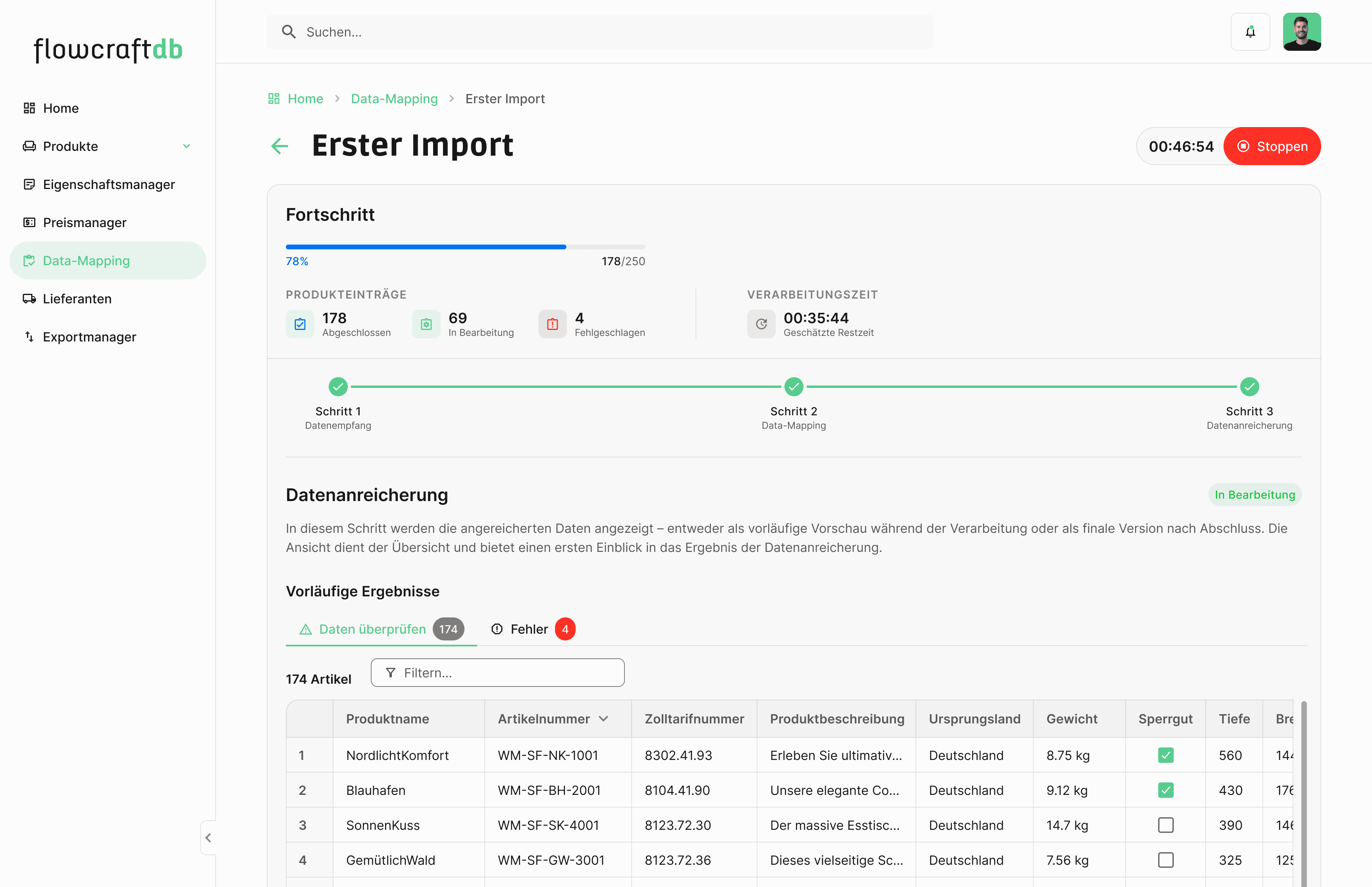Click the Home grid icon in sidebar
Screen dimensions: 1372x887
(x=29, y=108)
